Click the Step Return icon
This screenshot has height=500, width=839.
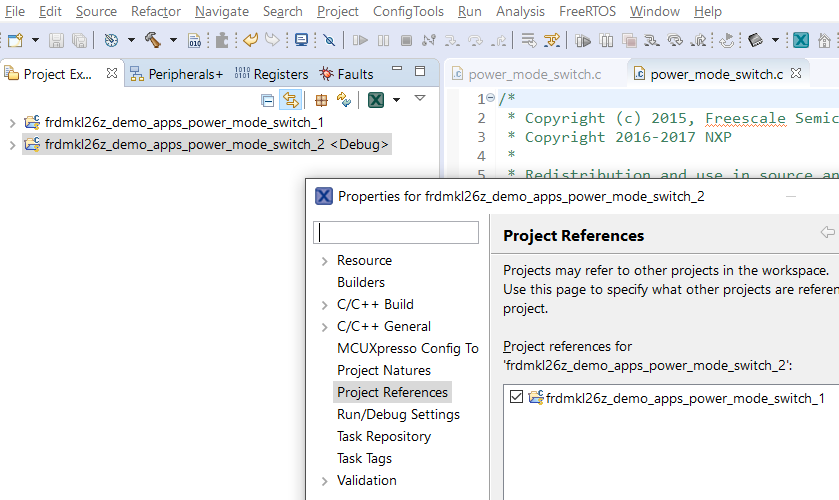click(499, 40)
